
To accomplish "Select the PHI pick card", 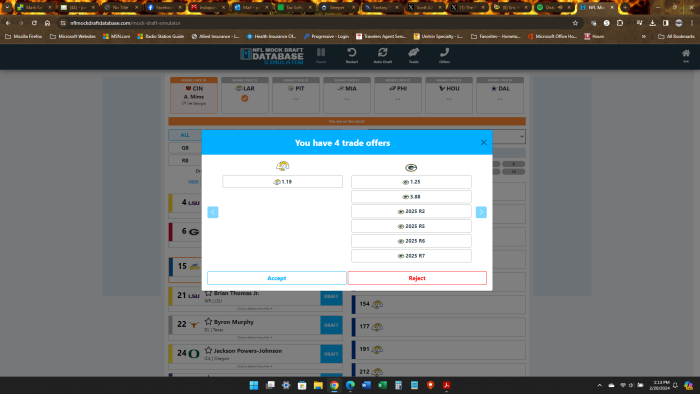I will 398,95.
